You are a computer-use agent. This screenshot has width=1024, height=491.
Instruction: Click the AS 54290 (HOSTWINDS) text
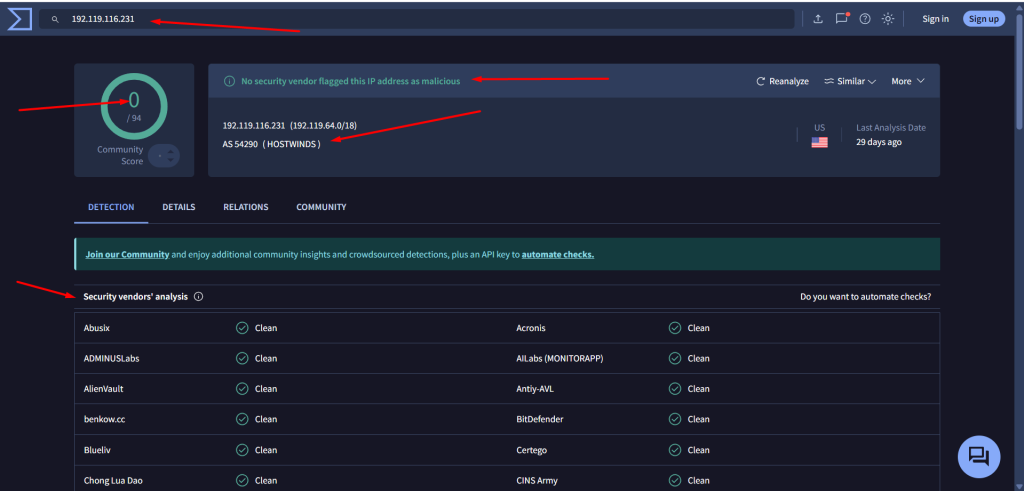pos(272,144)
